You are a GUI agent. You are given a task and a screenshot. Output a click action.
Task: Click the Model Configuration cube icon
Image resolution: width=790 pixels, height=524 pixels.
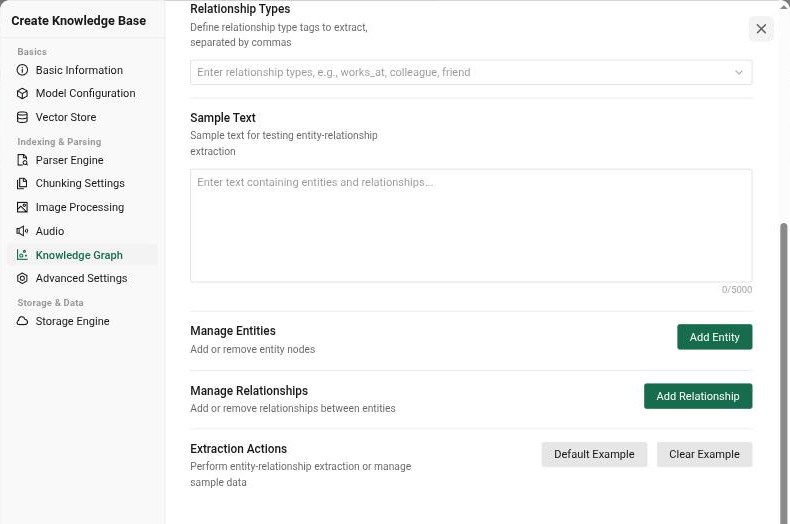(x=22, y=93)
